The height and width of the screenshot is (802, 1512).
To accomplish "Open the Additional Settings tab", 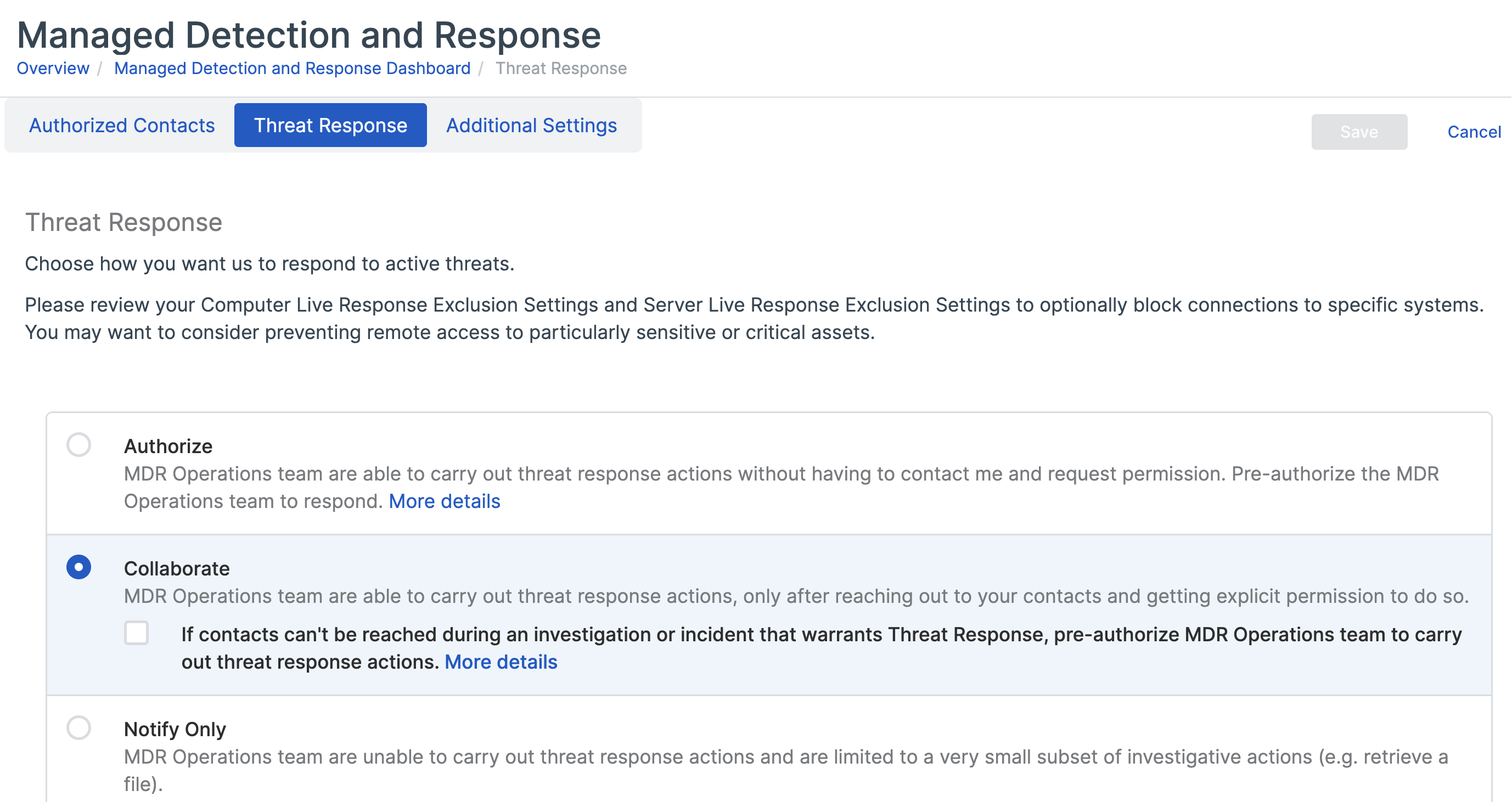I will point(531,125).
